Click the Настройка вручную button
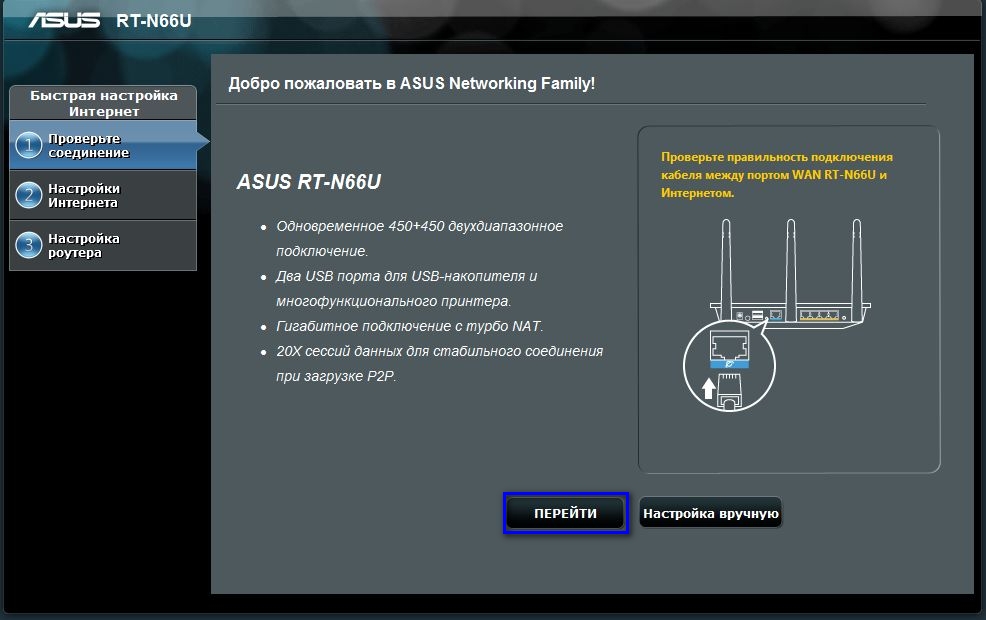Viewport: 986px width, 620px height. click(x=711, y=513)
